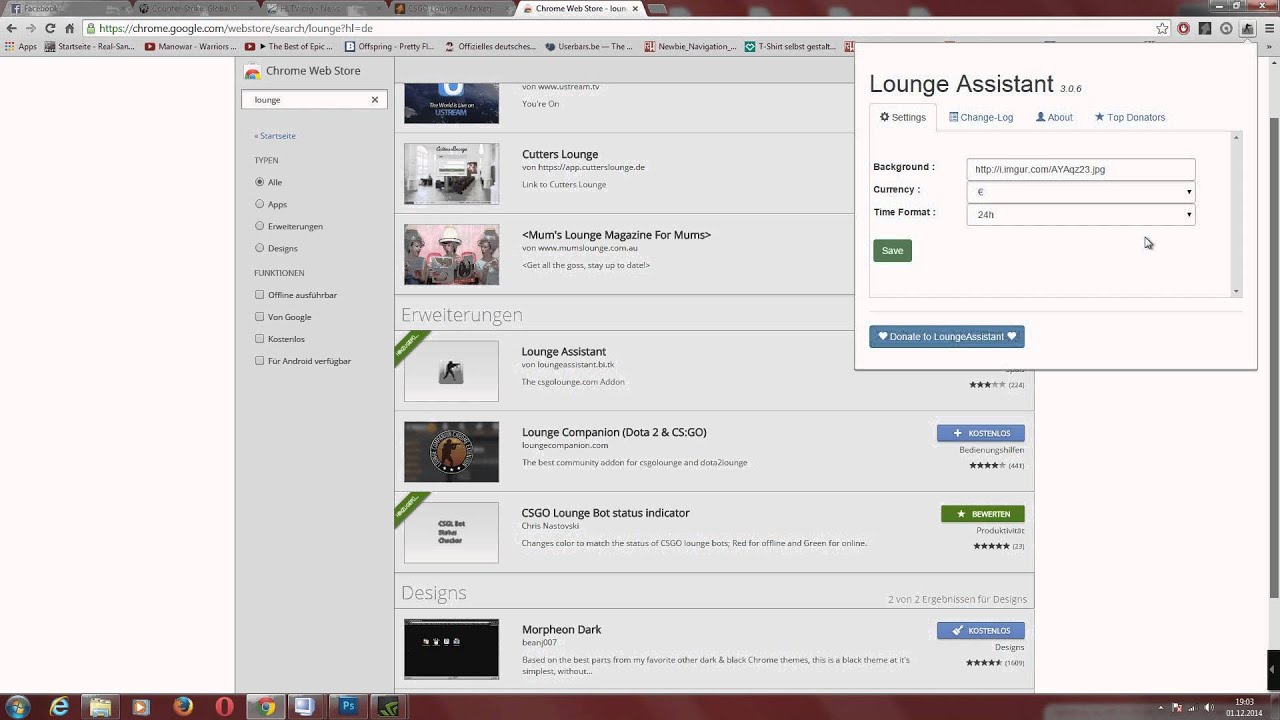Open Internet Explorer from the taskbar

point(59,707)
